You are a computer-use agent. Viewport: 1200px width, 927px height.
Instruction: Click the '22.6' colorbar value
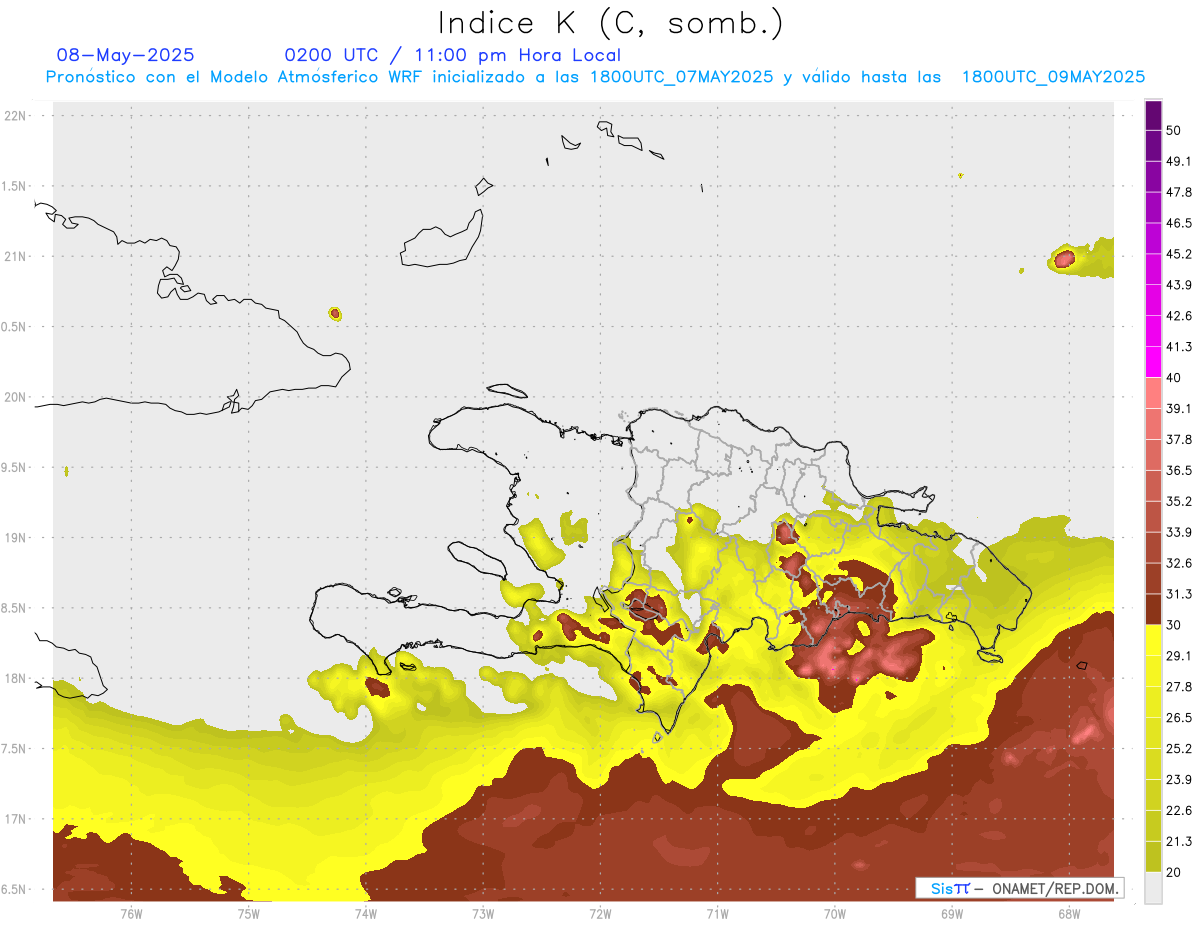(x=1178, y=811)
